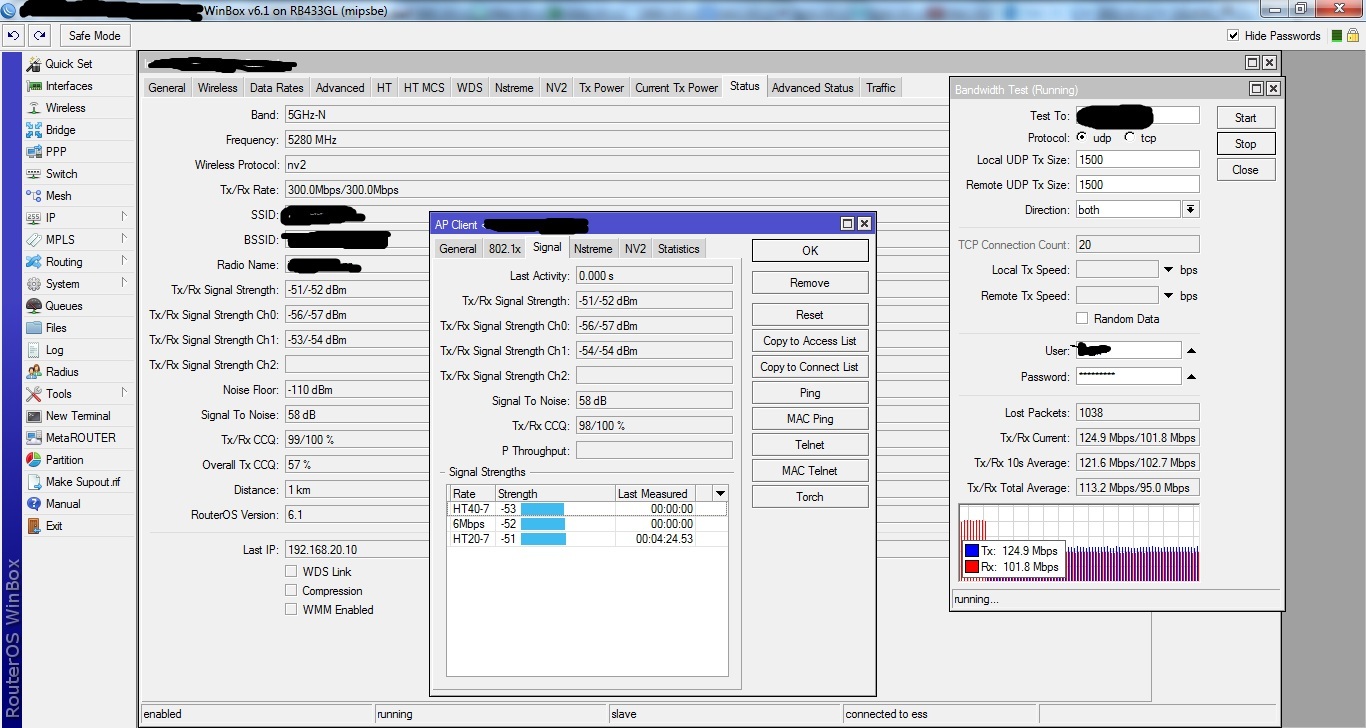Open the Queues sidebar item
This screenshot has width=1366, height=728.
64,306
